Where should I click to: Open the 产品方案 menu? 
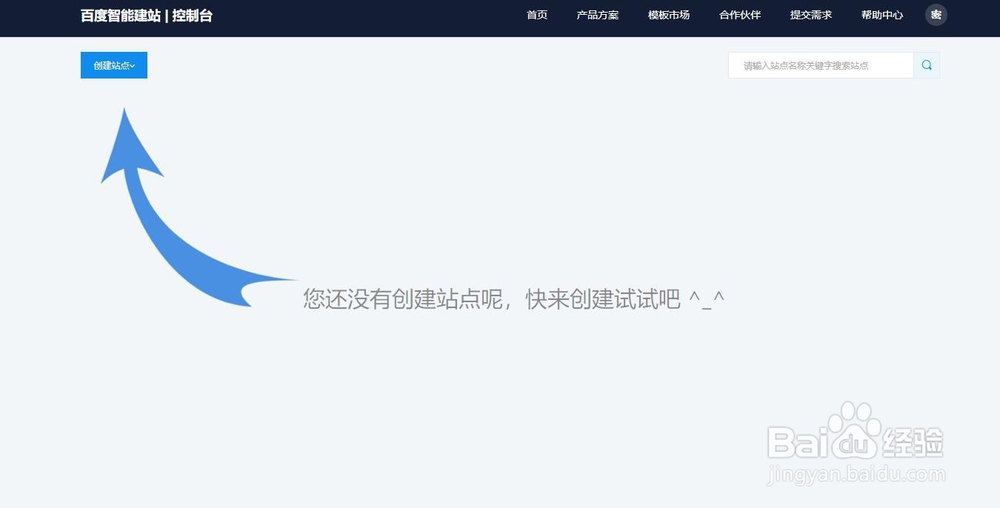[598, 15]
